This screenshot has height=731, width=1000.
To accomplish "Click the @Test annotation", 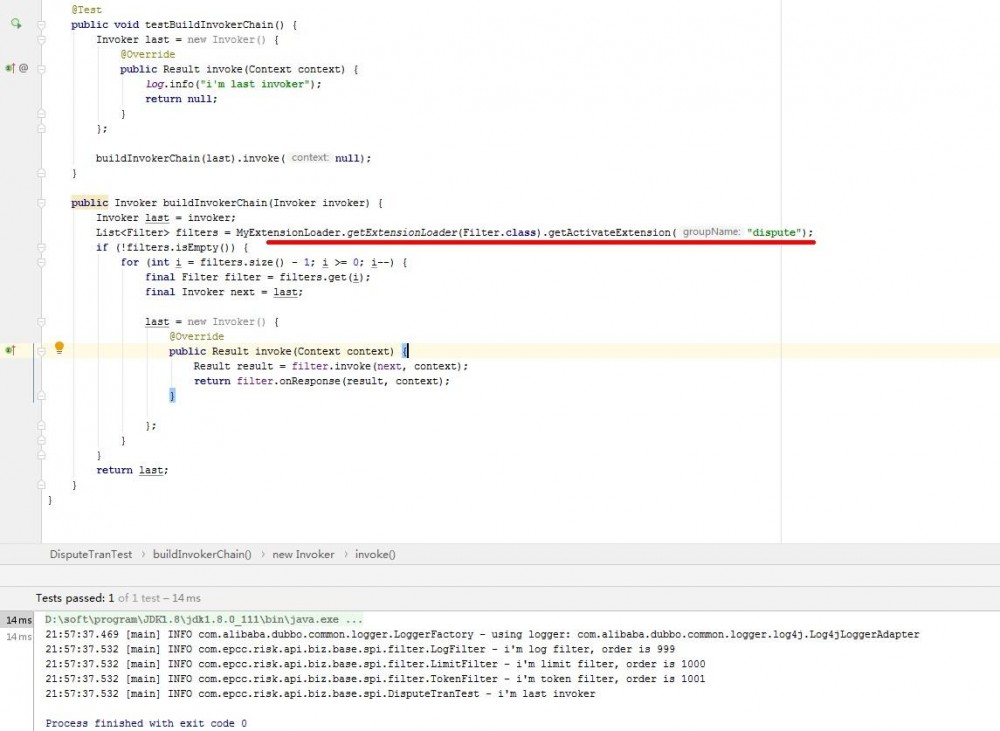I will click(86, 10).
